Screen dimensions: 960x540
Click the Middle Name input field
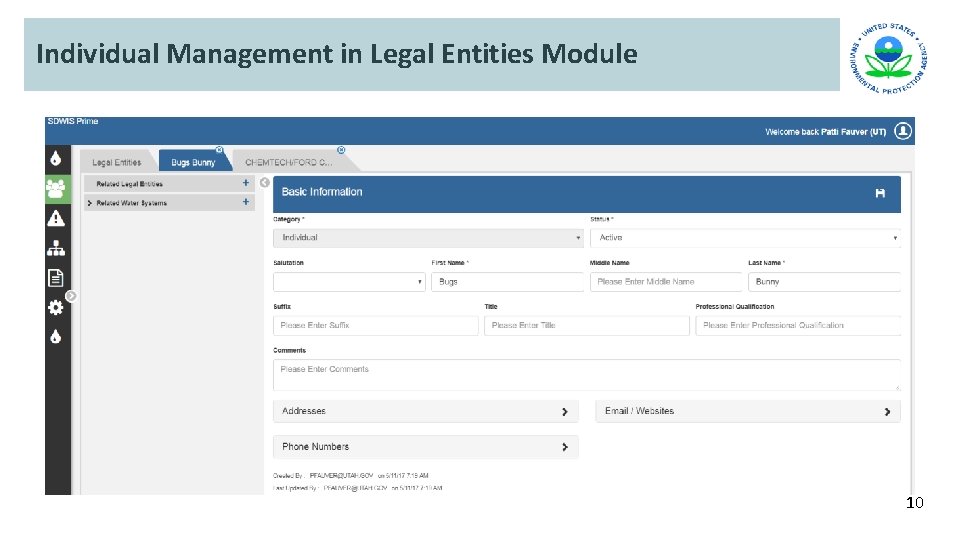(666, 282)
